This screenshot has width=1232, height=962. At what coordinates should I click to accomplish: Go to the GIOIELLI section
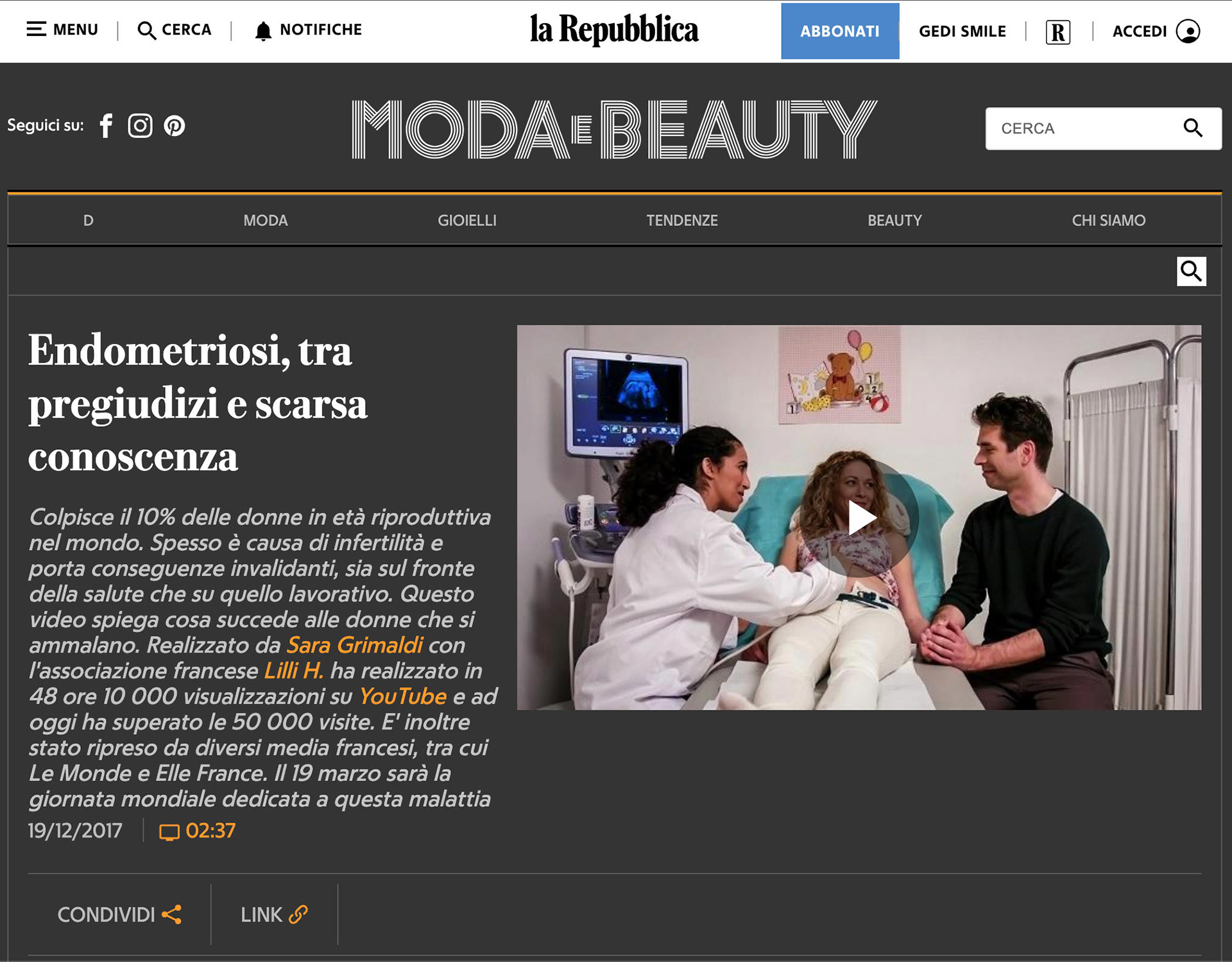coord(466,221)
